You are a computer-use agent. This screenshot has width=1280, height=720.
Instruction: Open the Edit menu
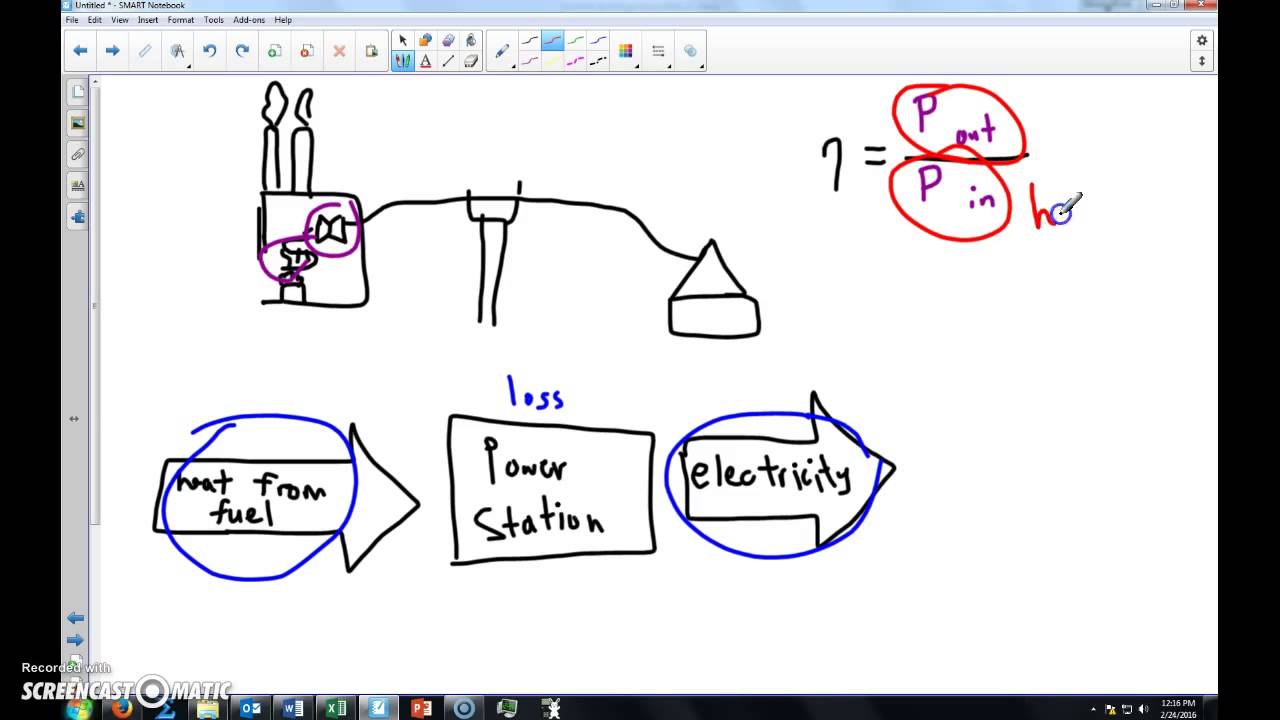tap(94, 20)
